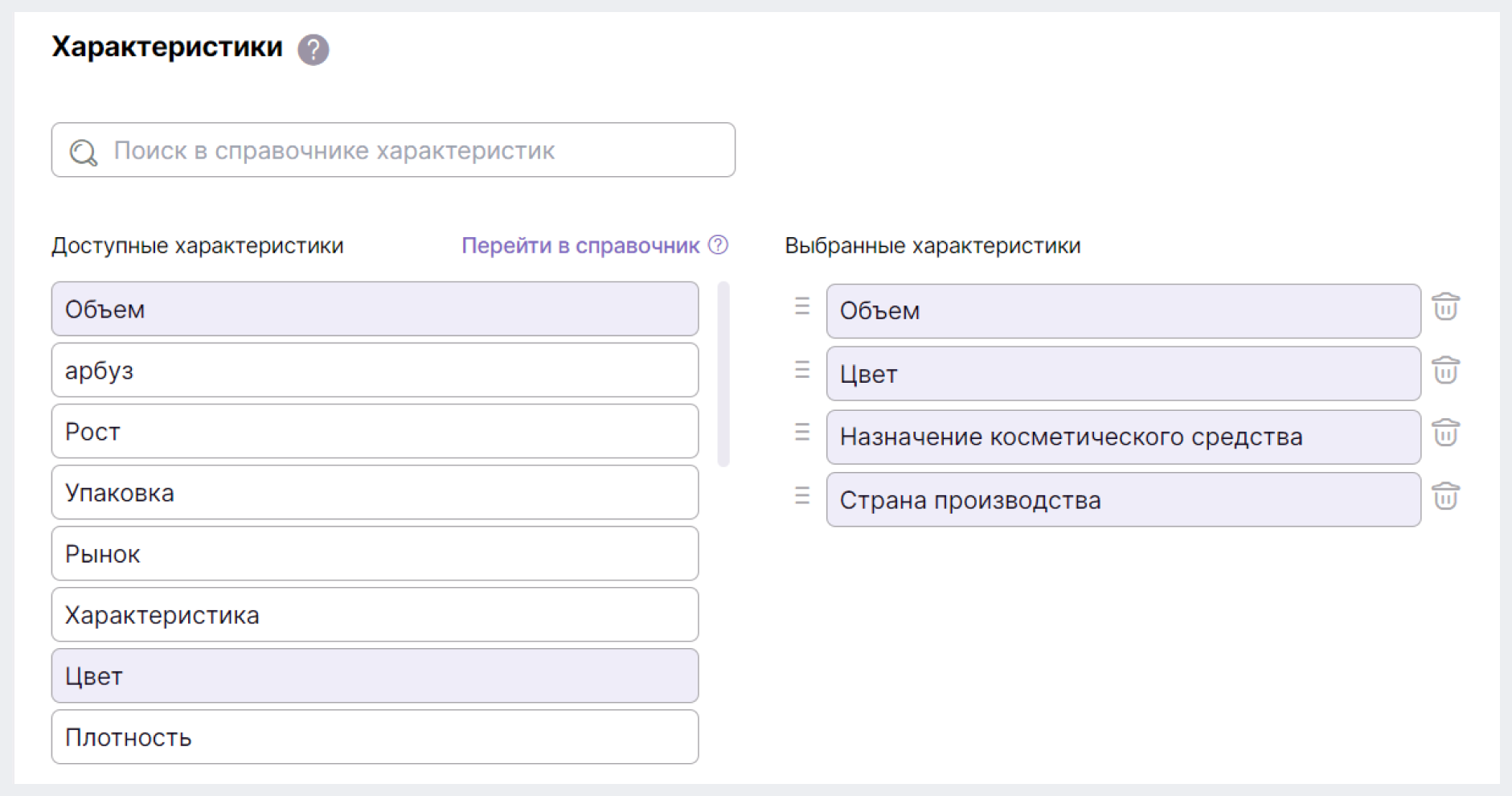Click the available characteristics list scrollbar
The width and height of the screenshot is (1512, 796).
(723, 374)
